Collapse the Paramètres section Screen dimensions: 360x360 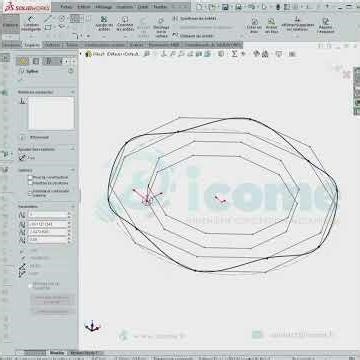pyautogui.click(x=72, y=207)
